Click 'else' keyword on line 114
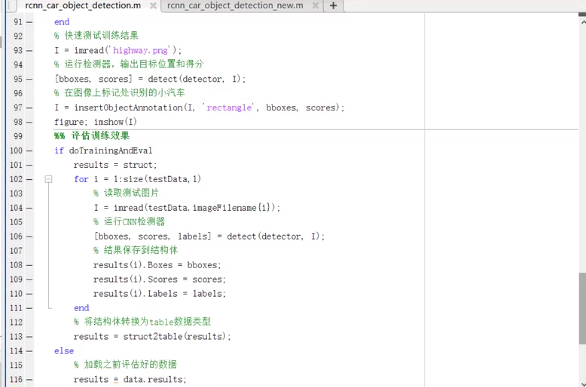This screenshot has width=586, height=387. 64,351
